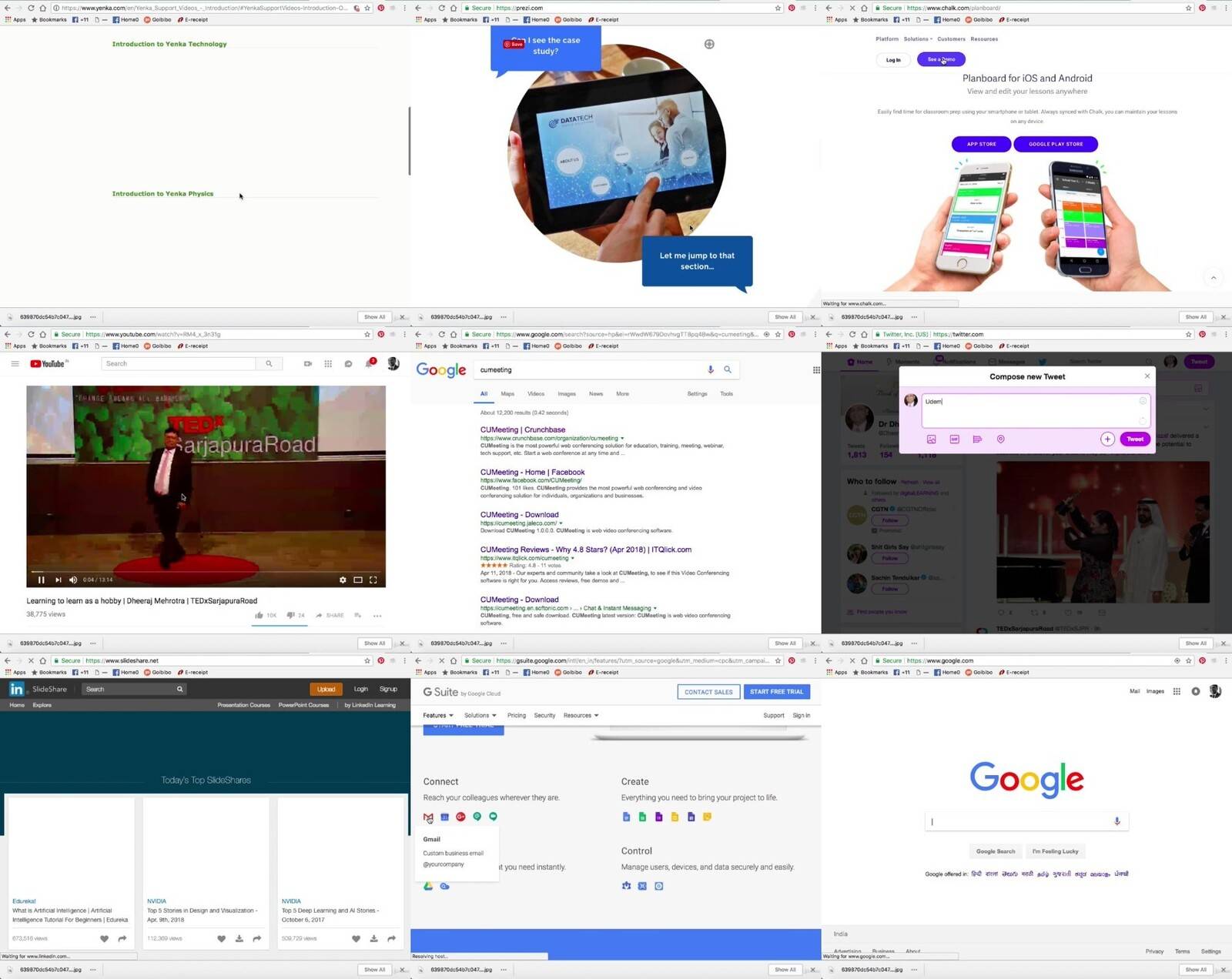
Task: Add a GIF to the new Tweet
Action: tap(955, 439)
